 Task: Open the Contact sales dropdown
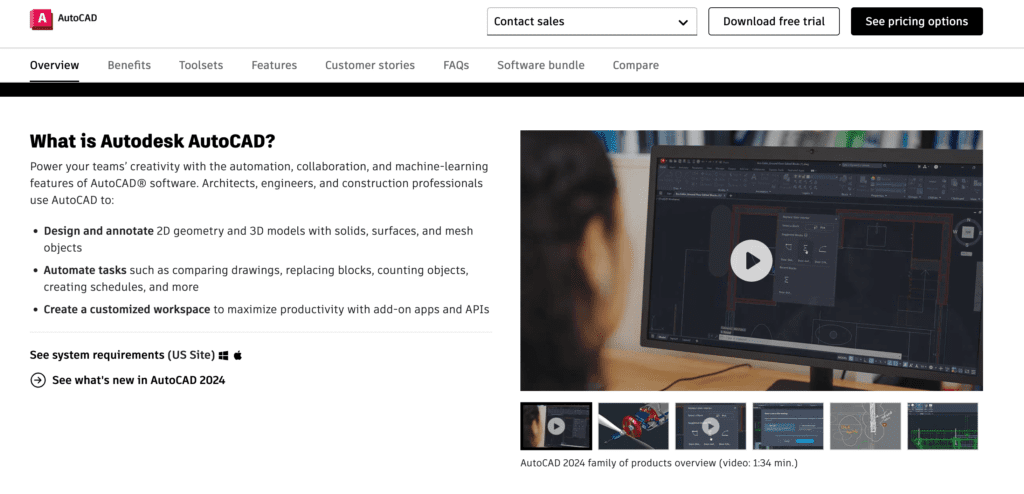click(592, 22)
